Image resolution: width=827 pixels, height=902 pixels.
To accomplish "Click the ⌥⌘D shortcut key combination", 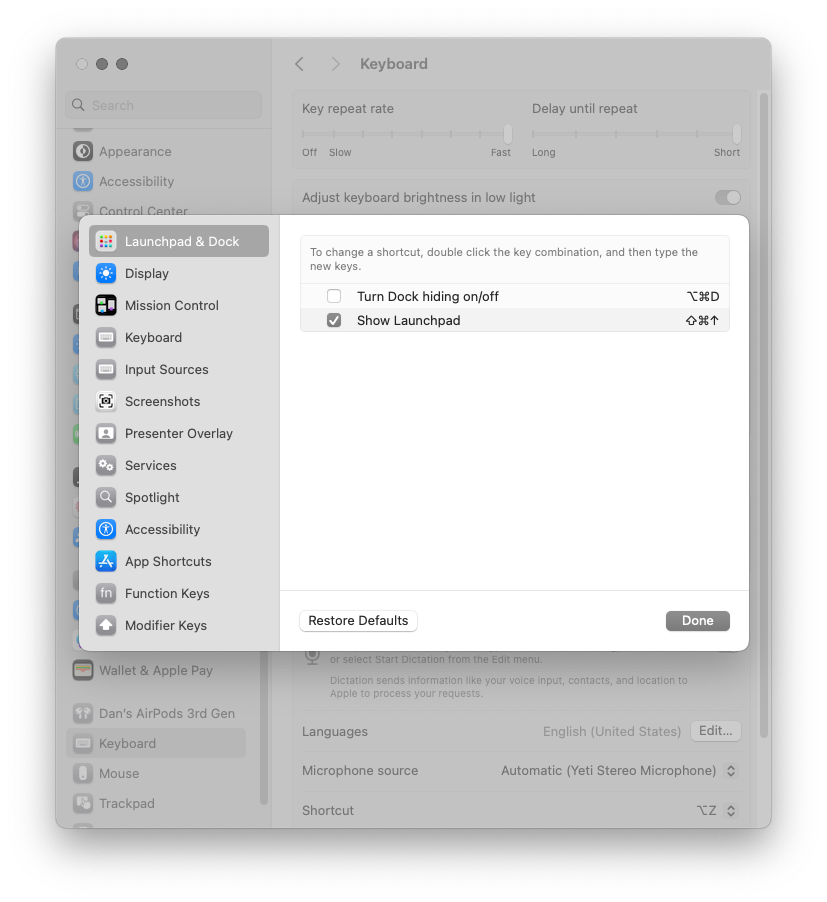I will [x=703, y=296].
